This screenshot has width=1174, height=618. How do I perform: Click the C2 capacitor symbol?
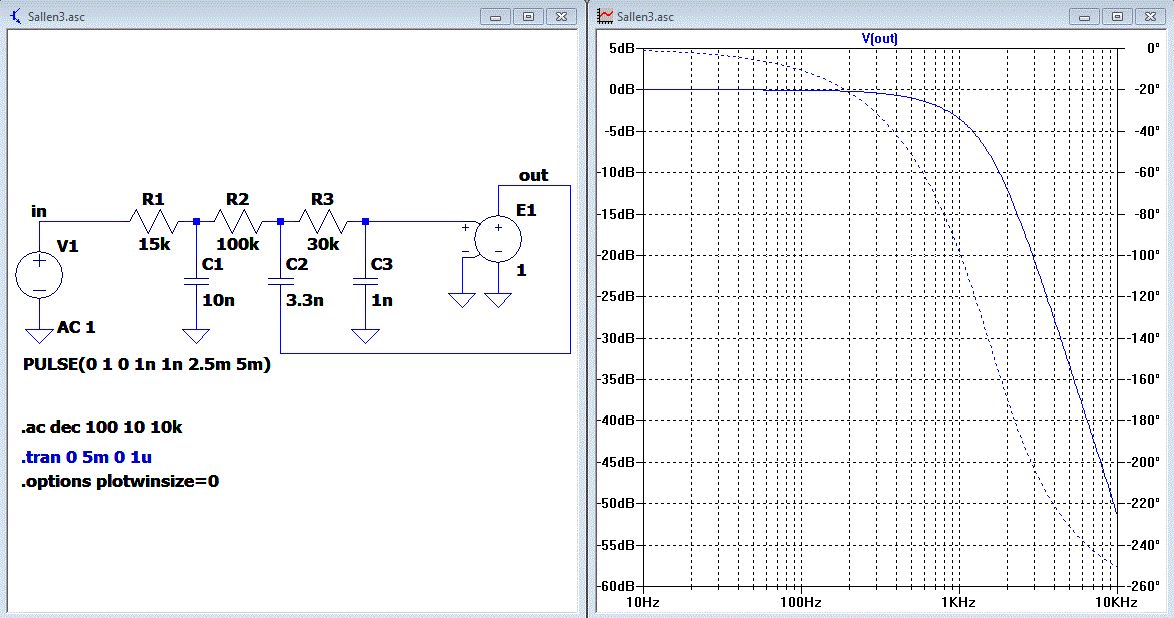coord(281,283)
